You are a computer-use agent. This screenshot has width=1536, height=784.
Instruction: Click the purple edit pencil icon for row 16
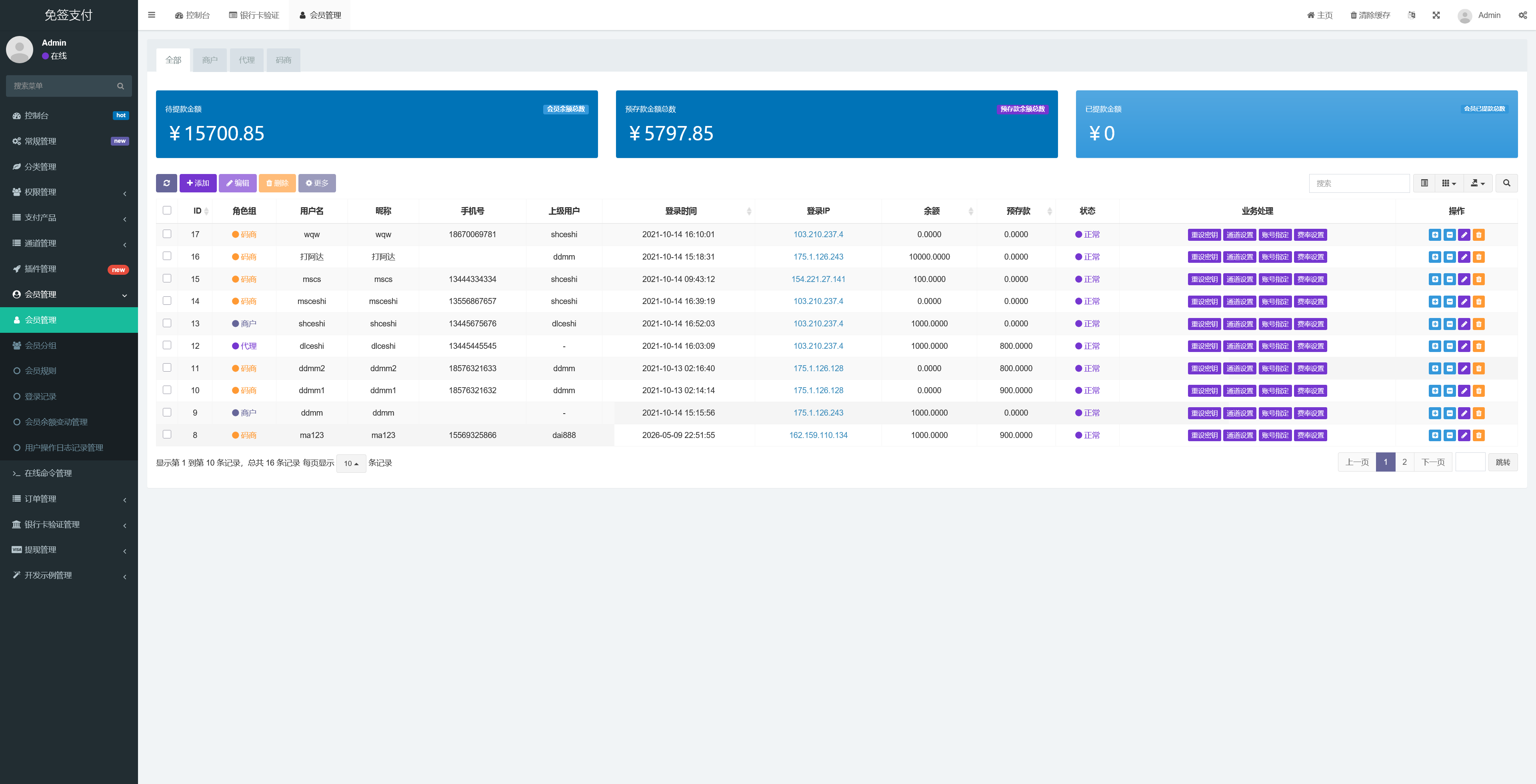(x=1464, y=257)
